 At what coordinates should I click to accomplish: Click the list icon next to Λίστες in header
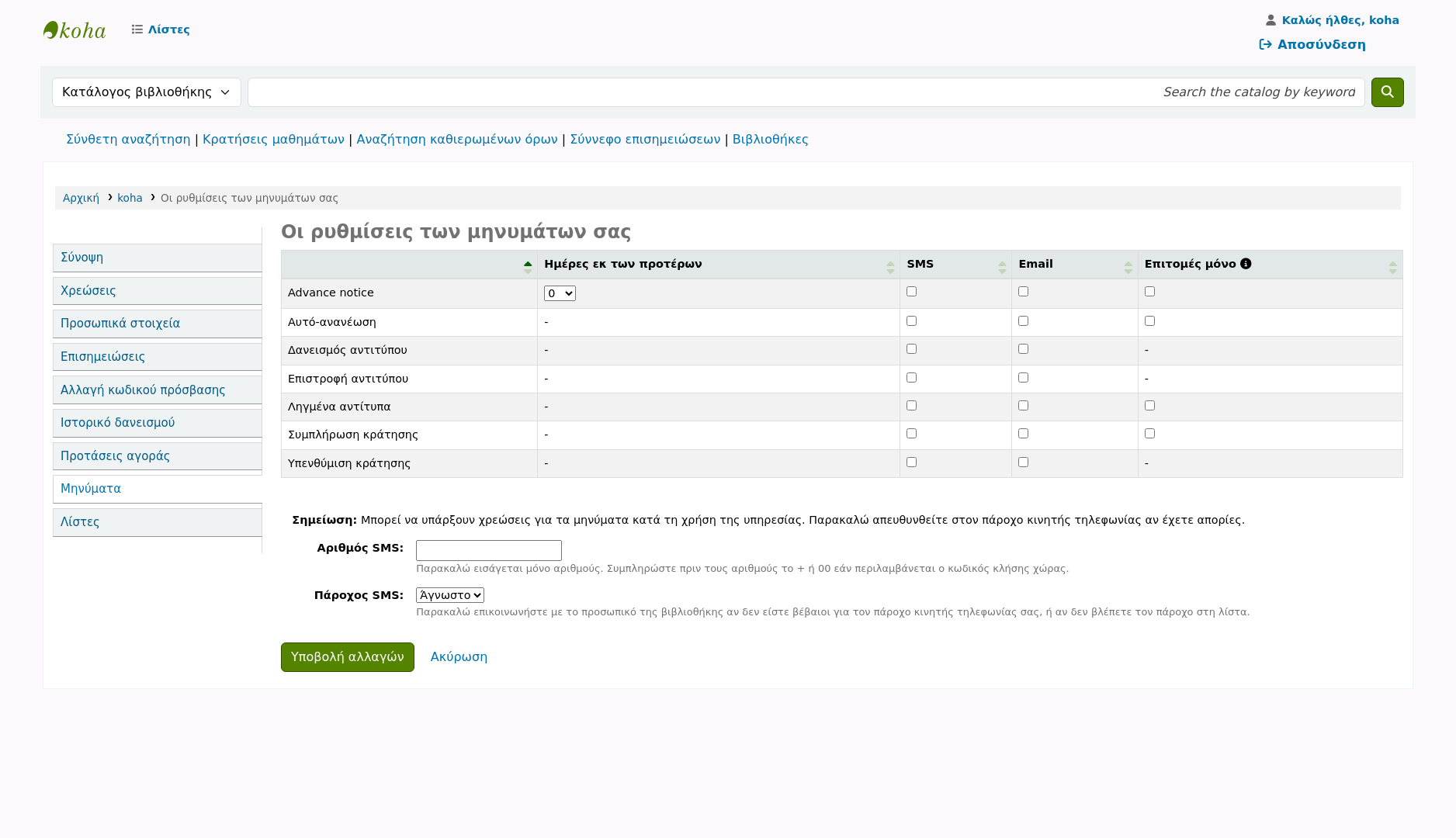[x=137, y=29]
